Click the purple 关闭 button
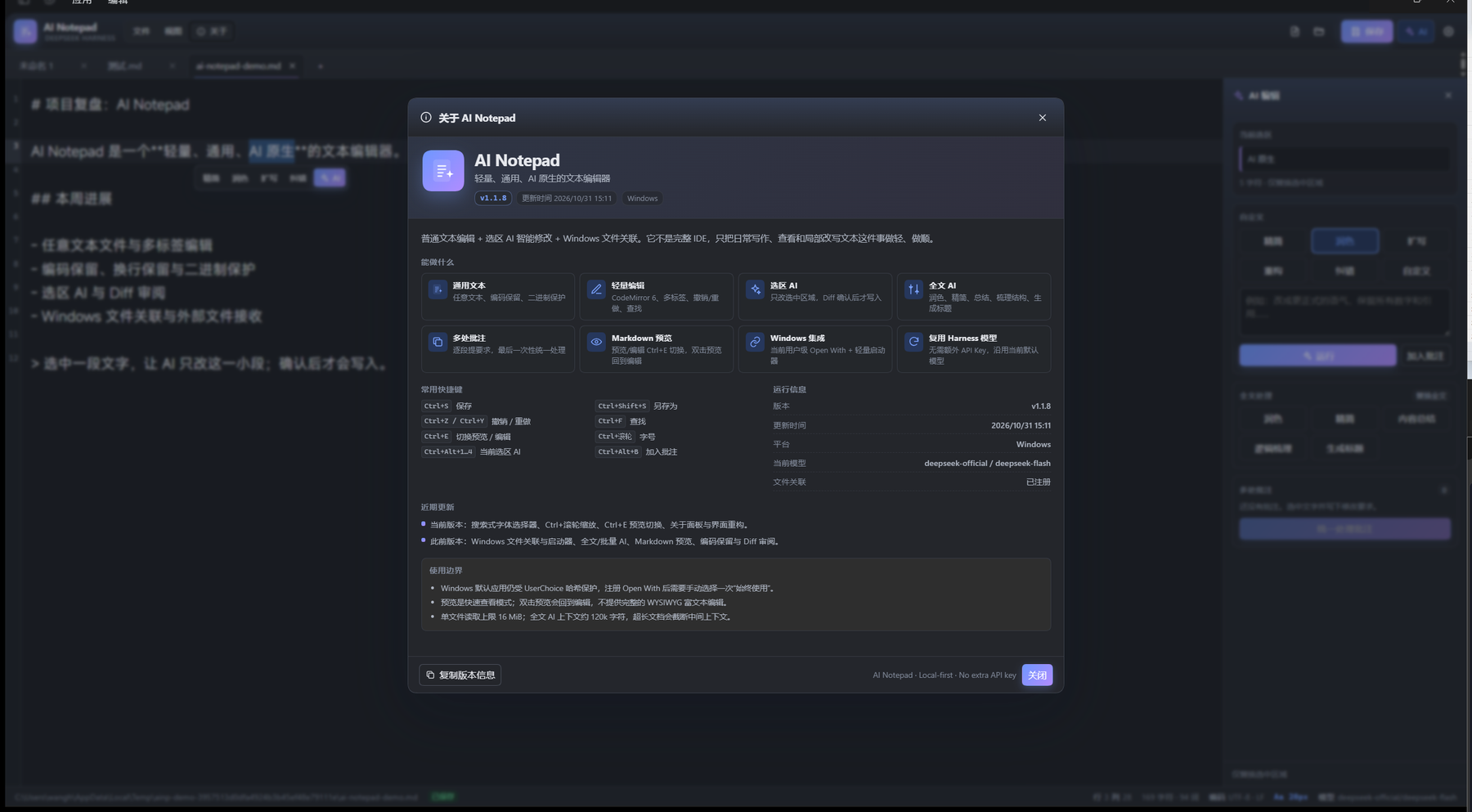 1037,675
